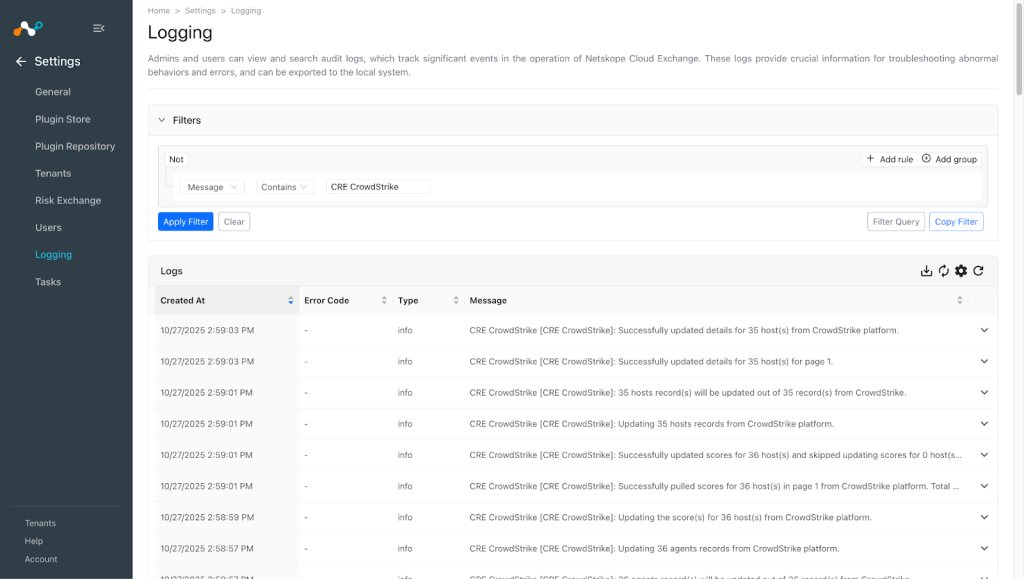Open Plugin Repository in sidebar
This screenshot has height=579, width=1024.
pyautogui.click(x=75, y=146)
